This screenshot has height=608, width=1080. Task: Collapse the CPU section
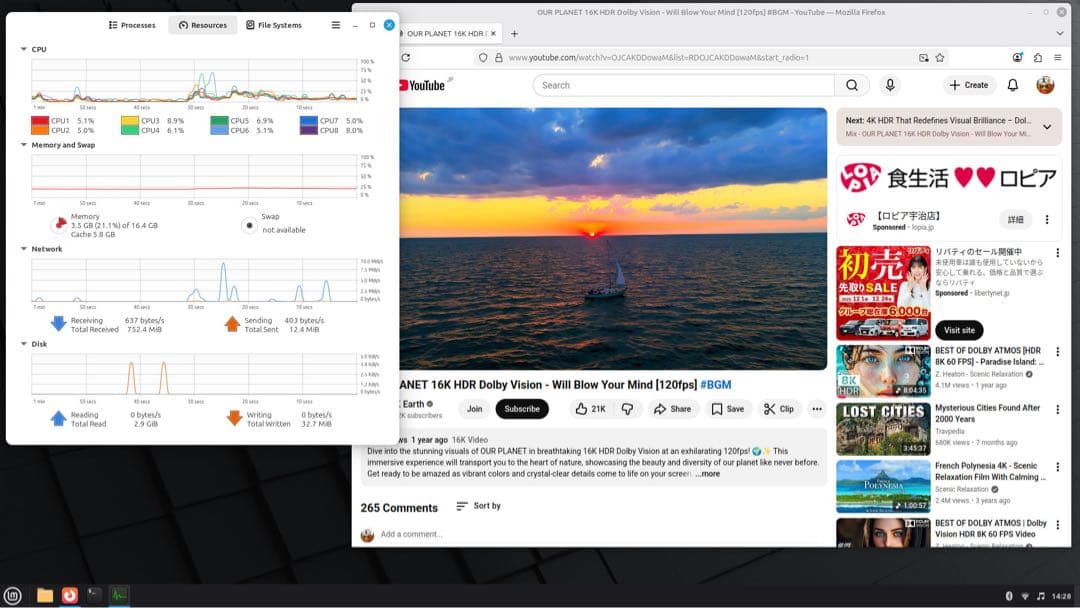(24, 49)
